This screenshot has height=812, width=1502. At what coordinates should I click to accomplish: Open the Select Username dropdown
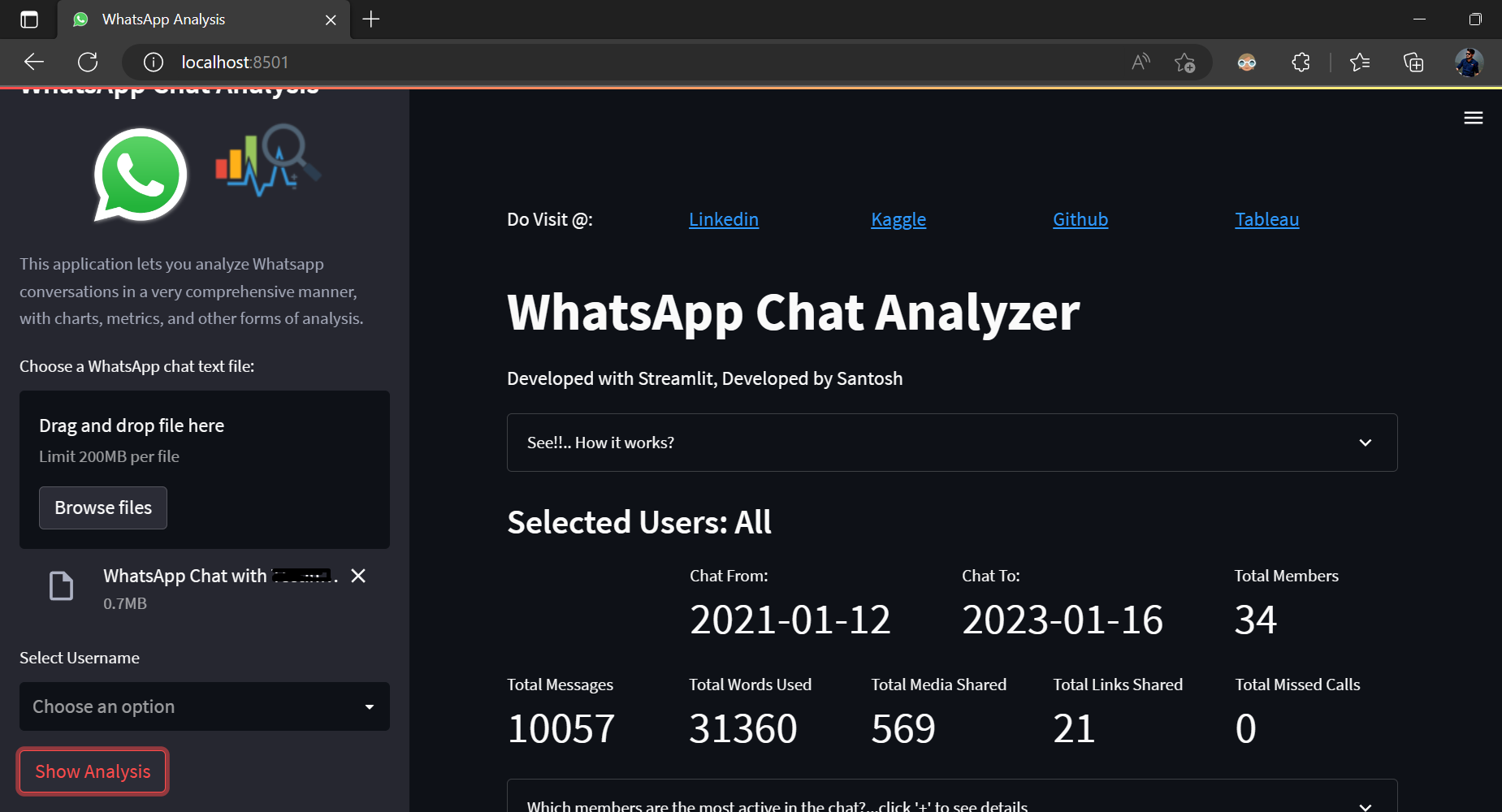coord(205,706)
